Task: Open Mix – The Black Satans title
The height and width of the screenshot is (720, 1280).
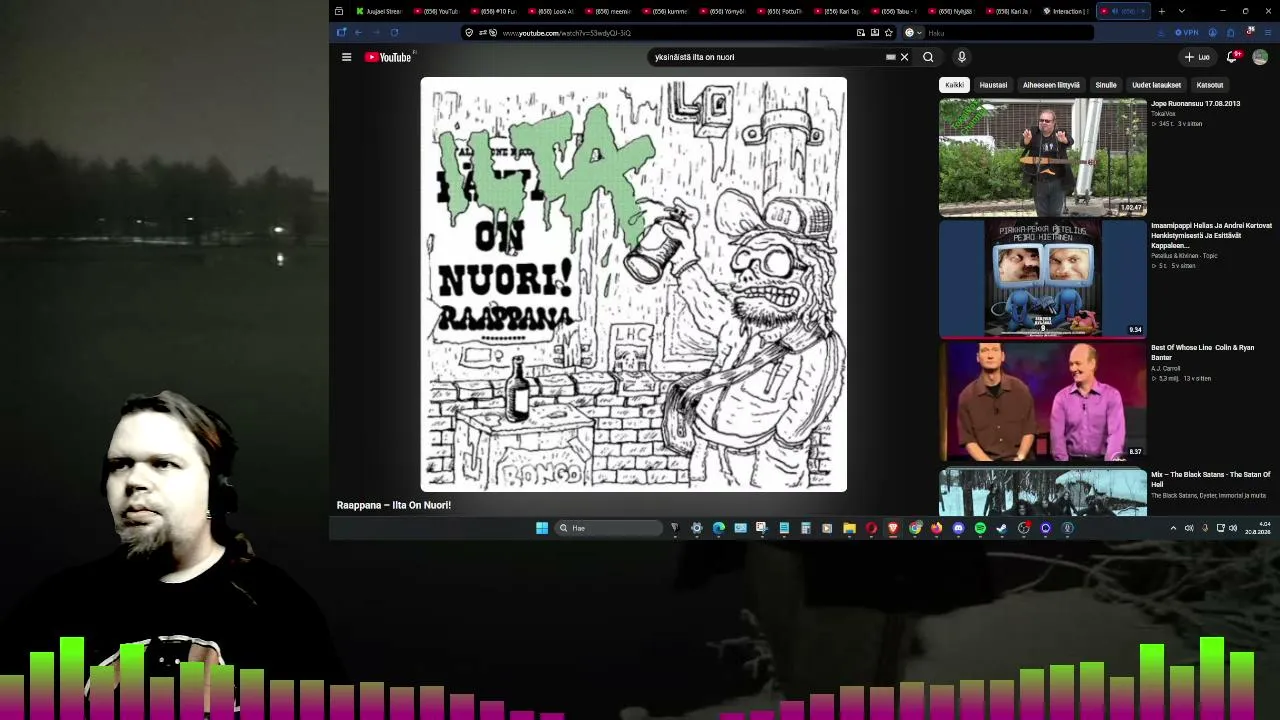Action: point(1210,479)
